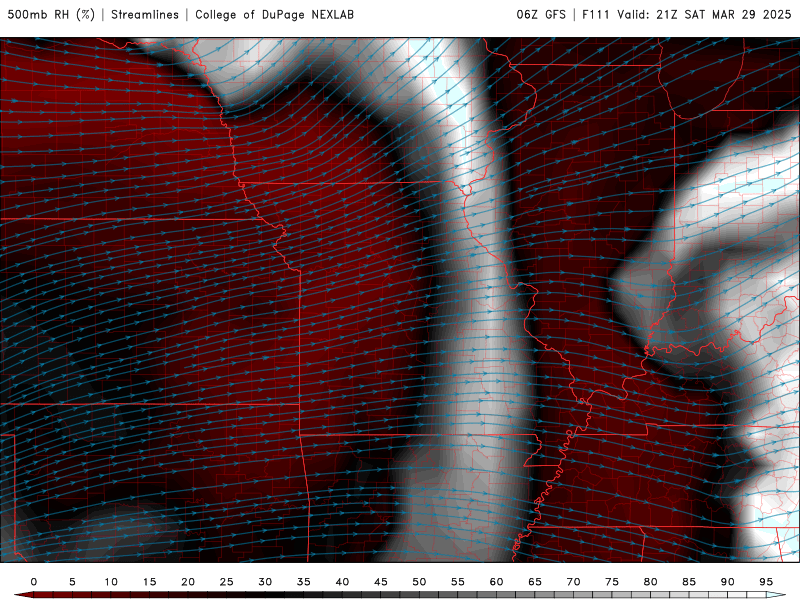Click the '90' label on the color scale
Screen dimensions: 800x600
(728, 582)
